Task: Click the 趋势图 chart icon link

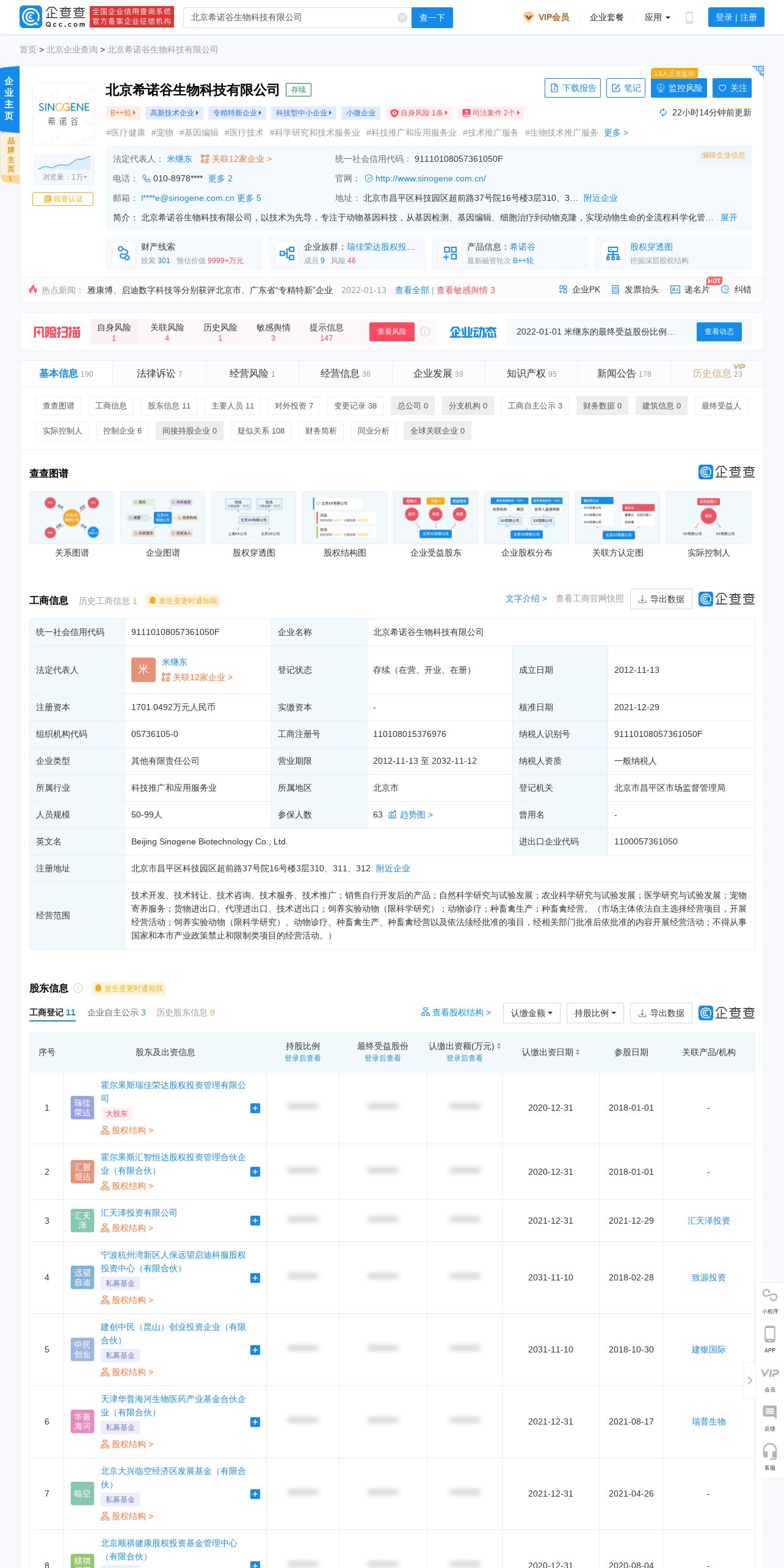Action: click(410, 815)
